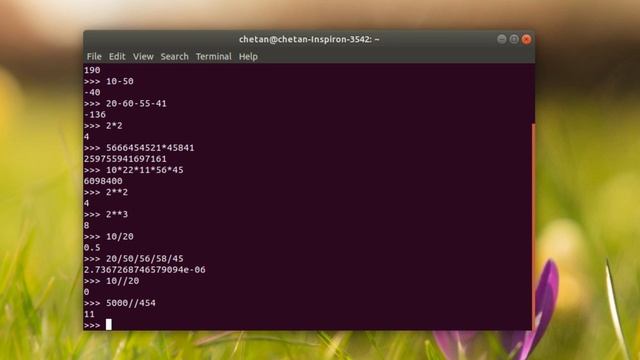The height and width of the screenshot is (360, 640).
Task: Click the expression 10*22*11*56*45
Action: click(144, 170)
